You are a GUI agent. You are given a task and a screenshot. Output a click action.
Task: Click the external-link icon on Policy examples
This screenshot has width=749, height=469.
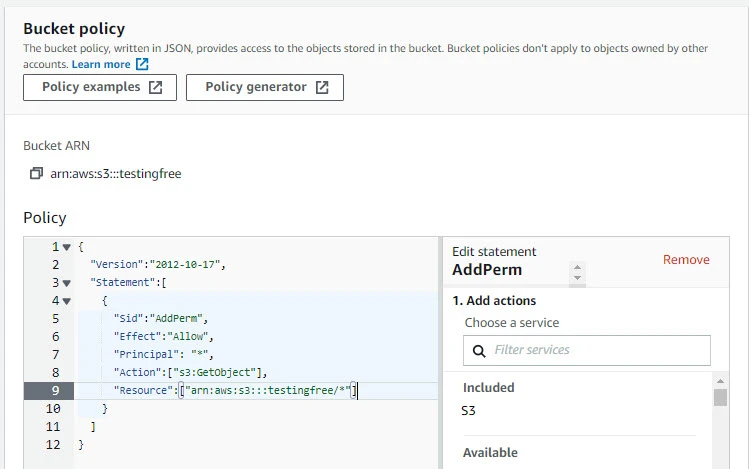[x=155, y=87]
